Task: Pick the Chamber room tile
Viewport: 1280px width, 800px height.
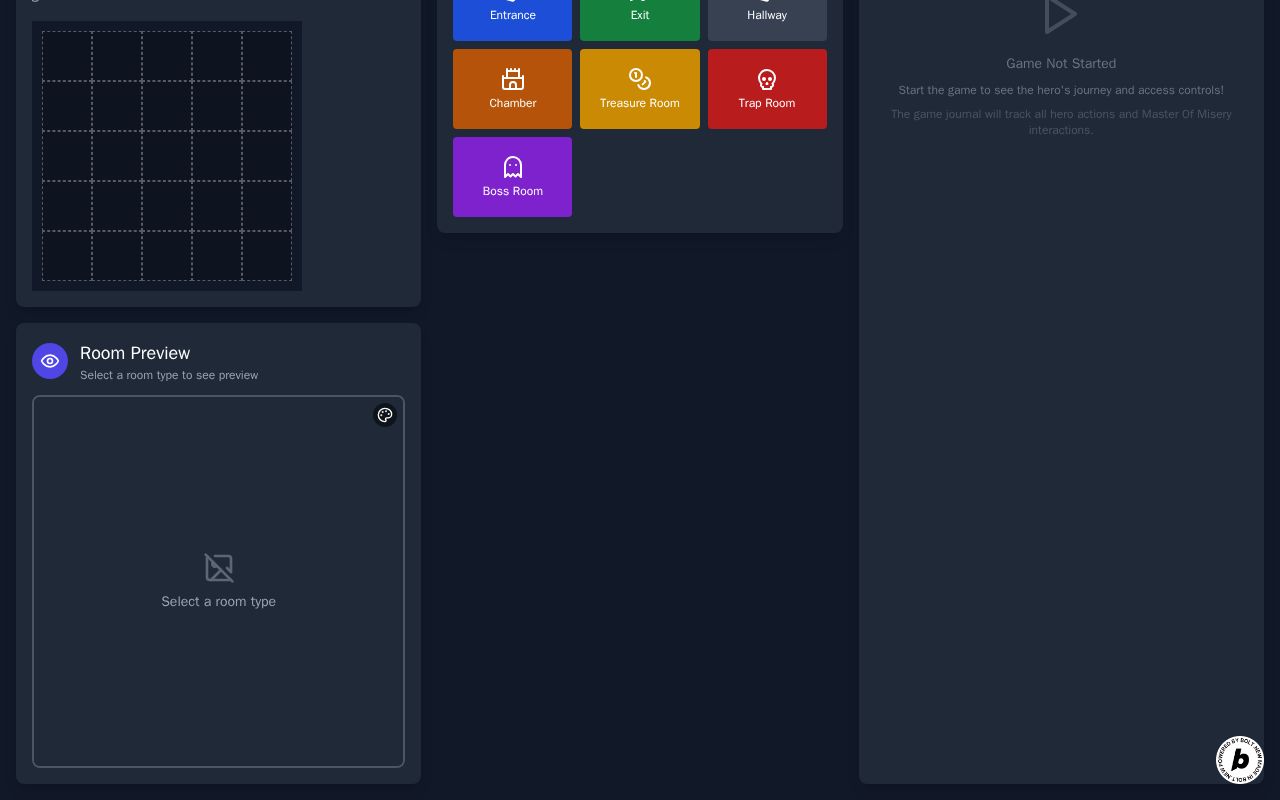Action: point(512,89)
